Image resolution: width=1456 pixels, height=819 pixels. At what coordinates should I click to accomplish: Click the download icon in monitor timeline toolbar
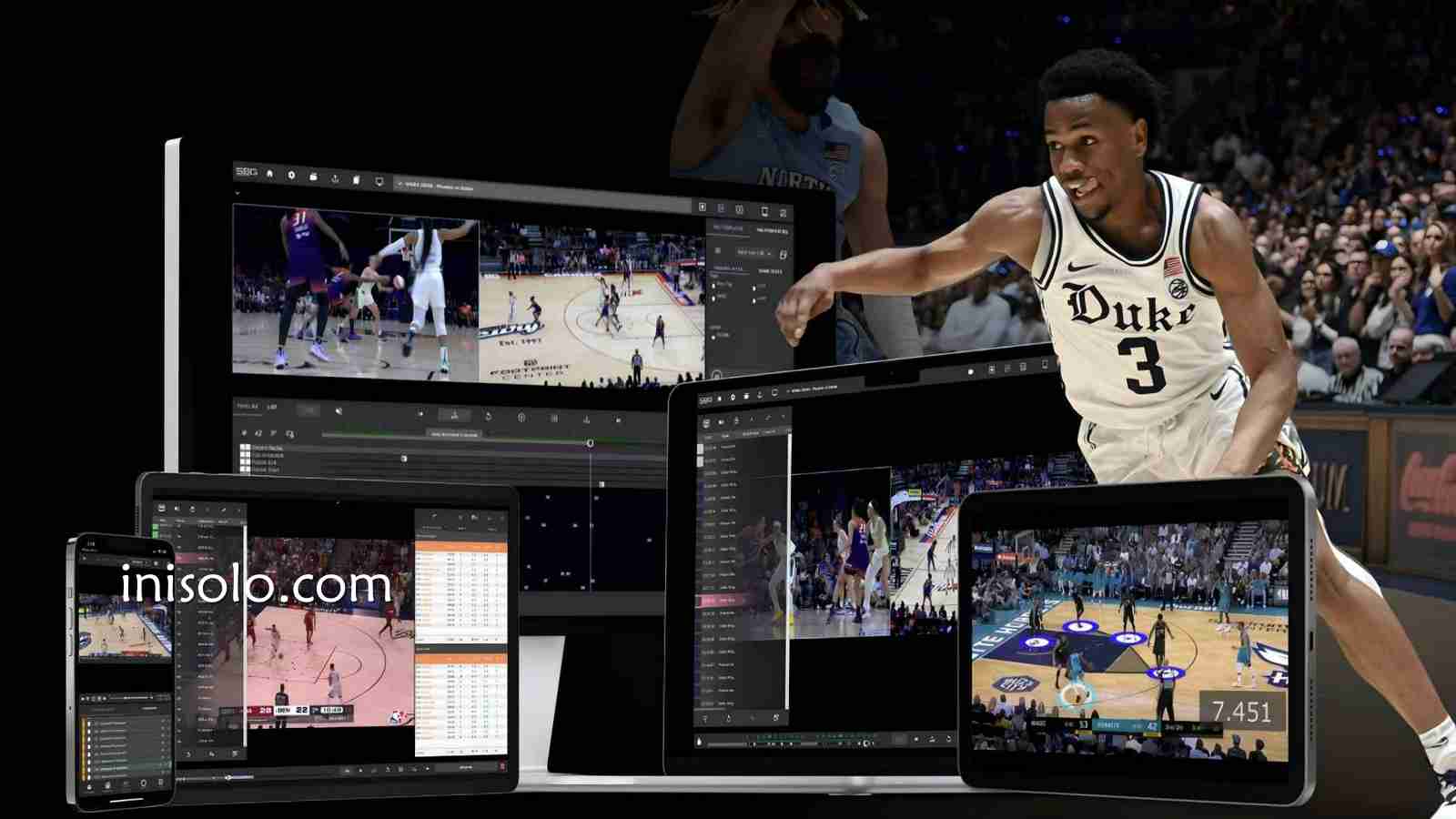[586, 420]
